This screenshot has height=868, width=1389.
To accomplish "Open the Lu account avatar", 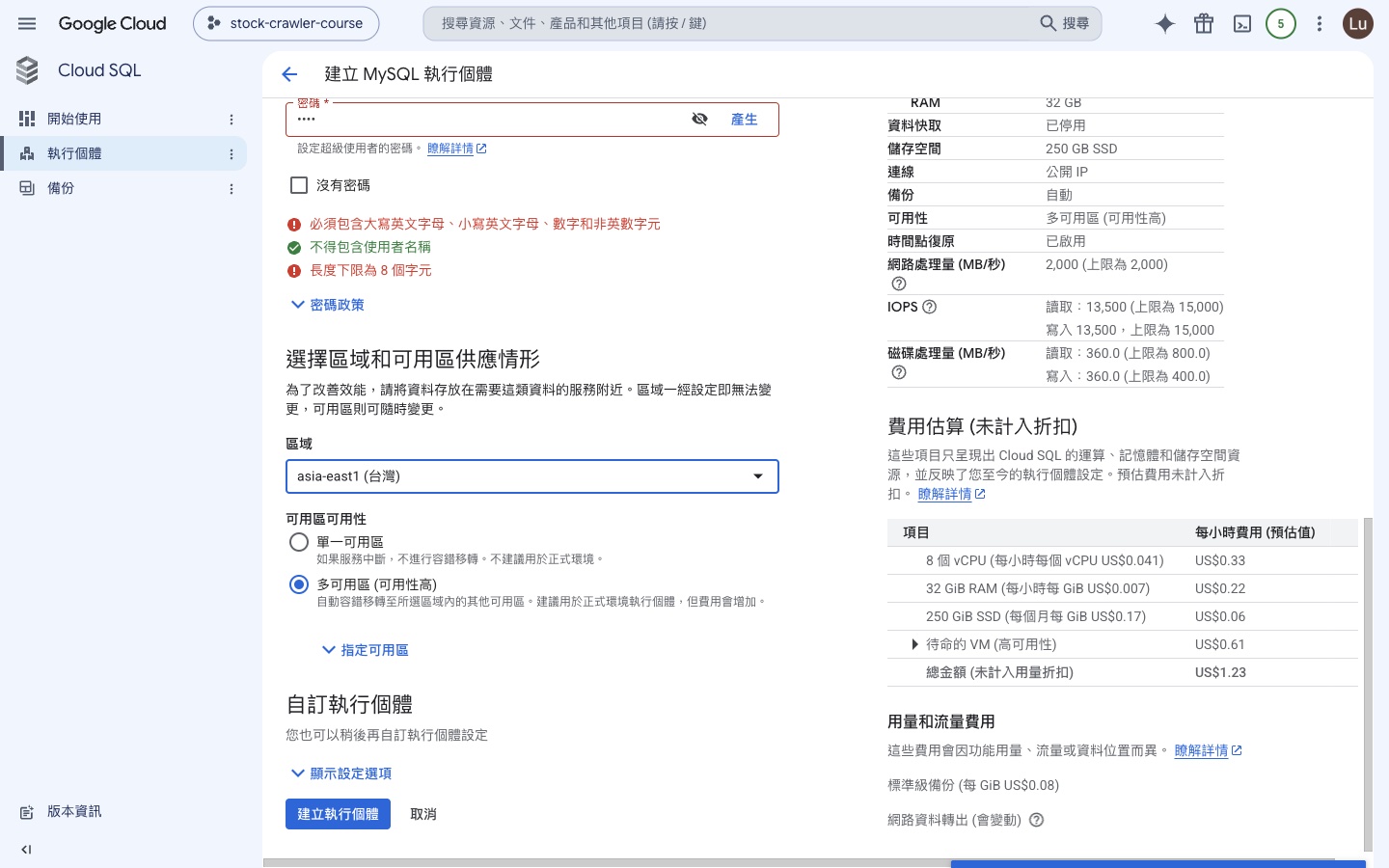I will coord(1358,24).
